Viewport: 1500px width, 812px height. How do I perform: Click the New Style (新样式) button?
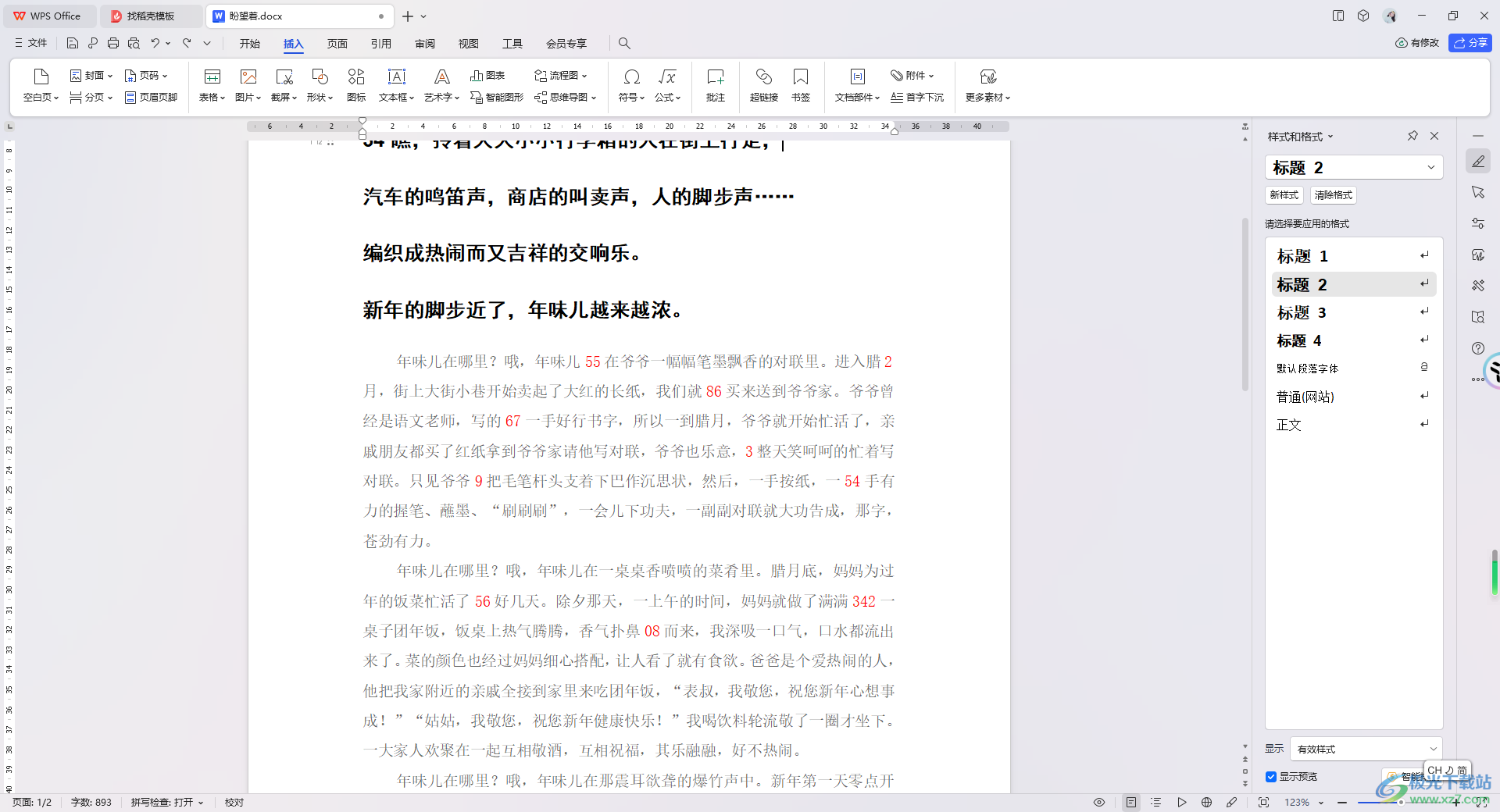(x=1284, y=195)
